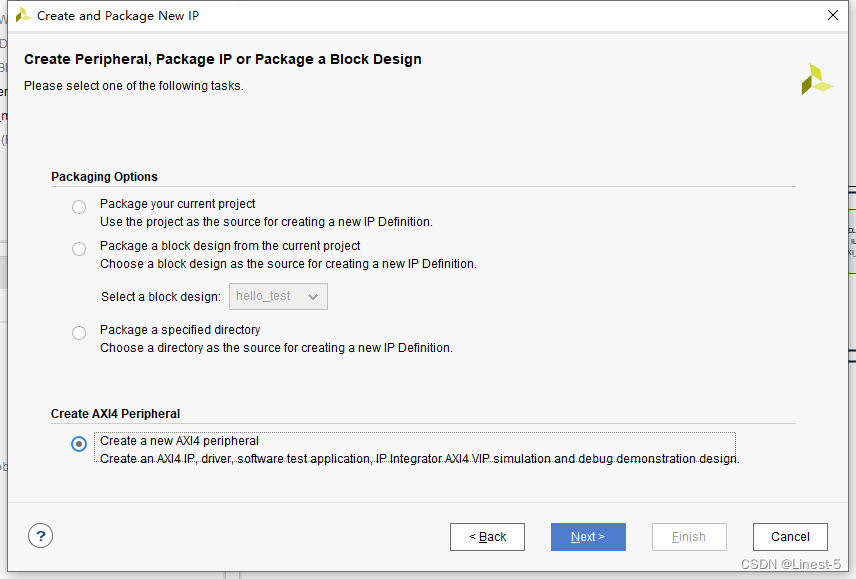Click the Xilinx logo in header
Screen dimensions: 856x579
(816, 80)
